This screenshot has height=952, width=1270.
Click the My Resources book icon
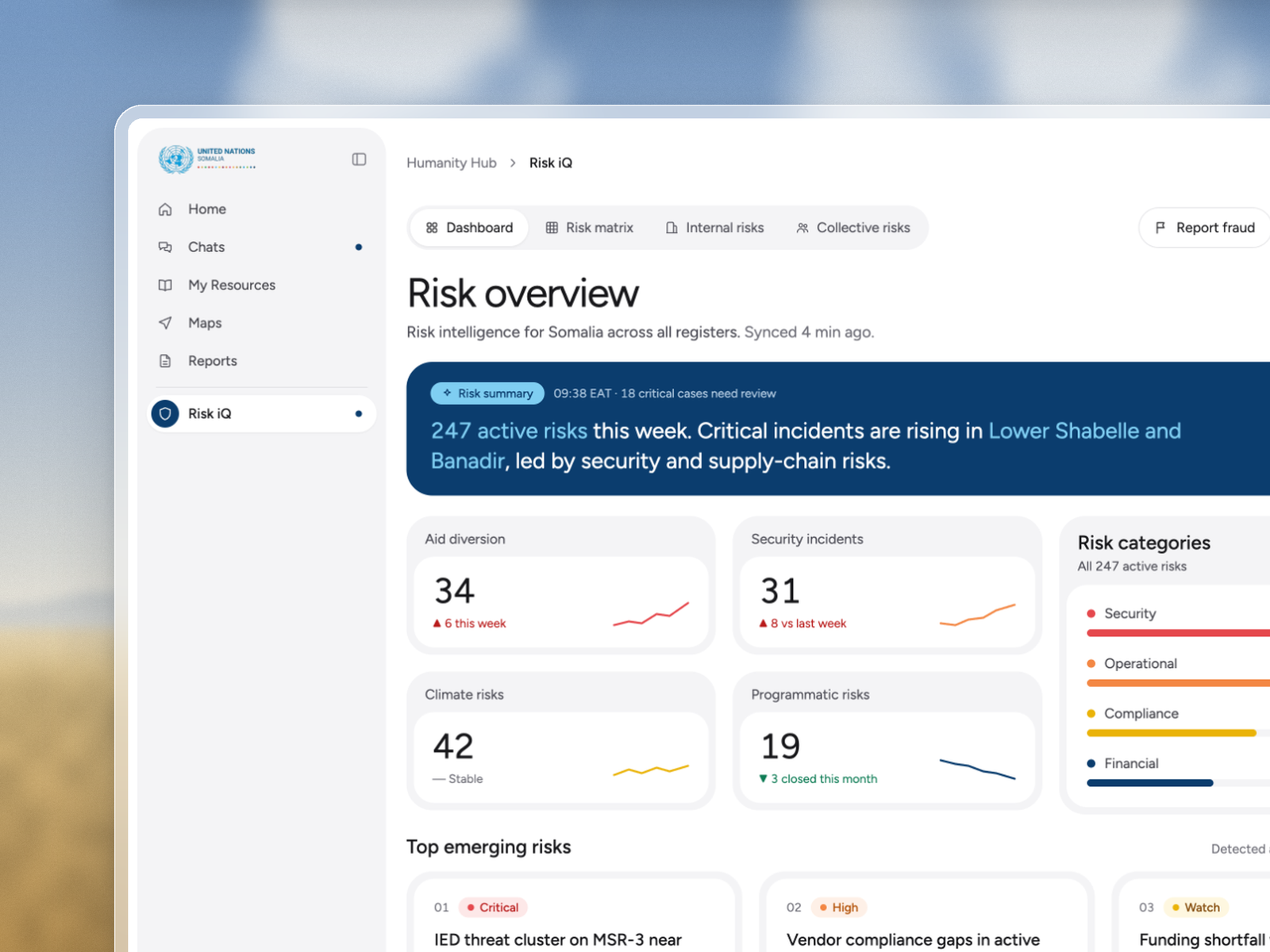[165, 286]
